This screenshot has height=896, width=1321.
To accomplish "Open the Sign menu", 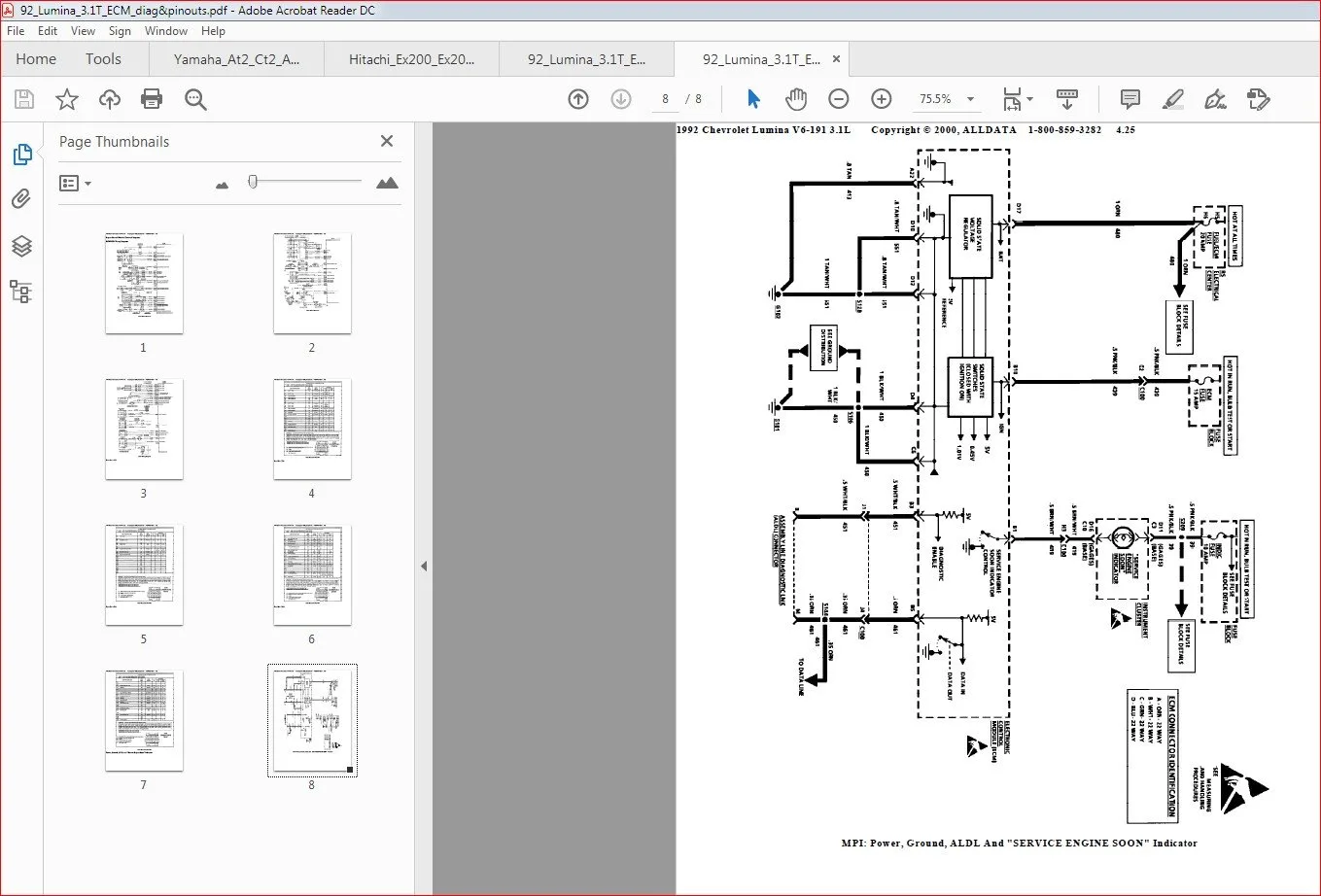I will click(120, 31).
